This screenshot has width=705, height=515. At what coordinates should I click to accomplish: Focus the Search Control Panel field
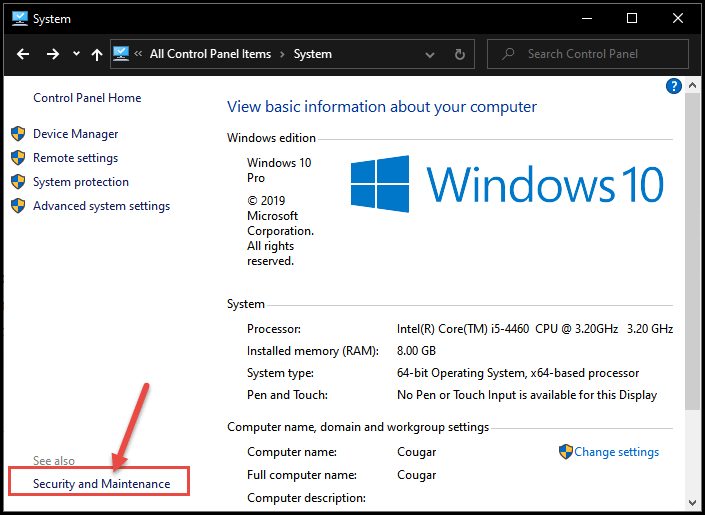(588, 54)
